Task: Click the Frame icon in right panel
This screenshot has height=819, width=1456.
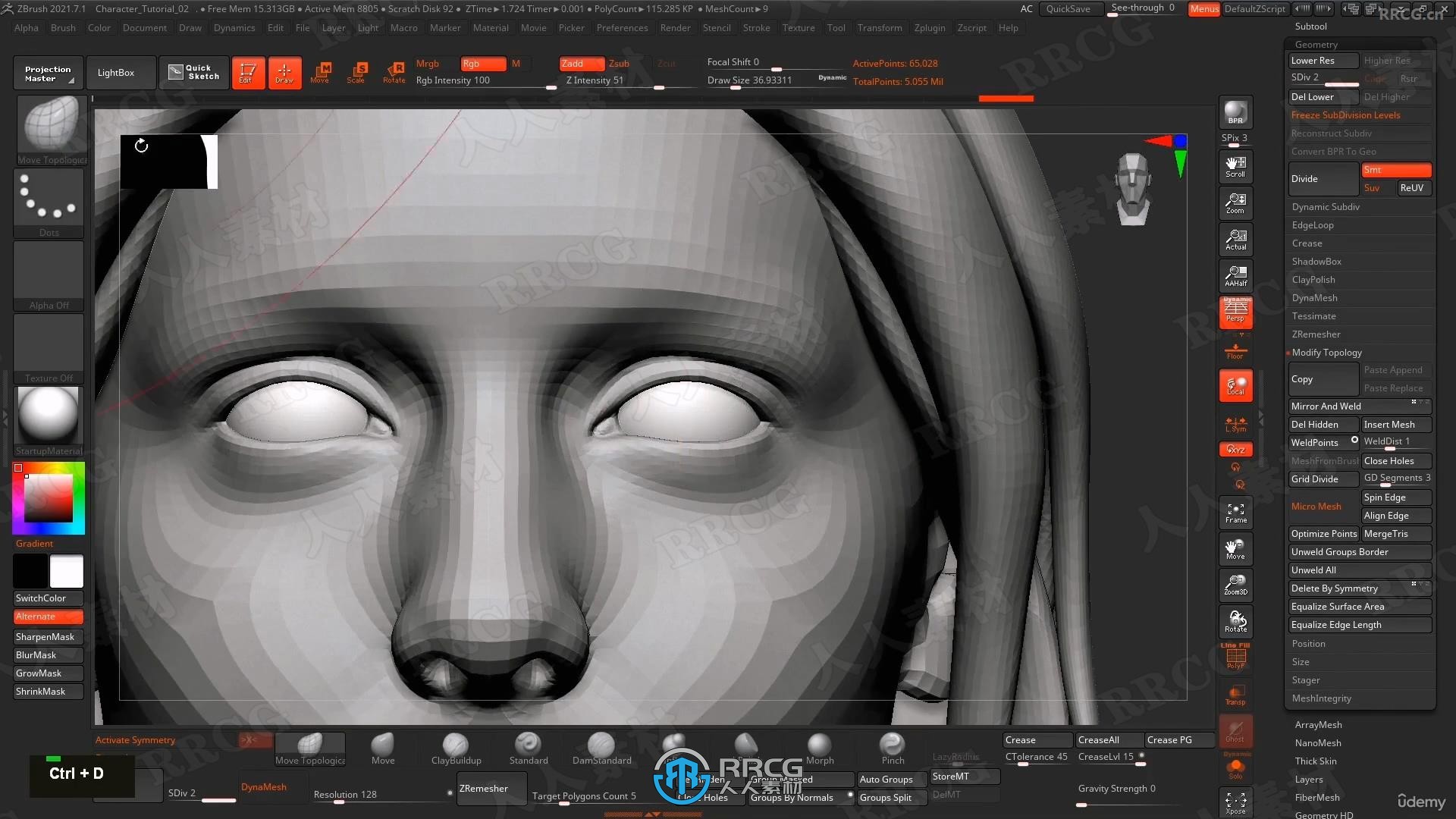Action: [x=1235, y=512]
